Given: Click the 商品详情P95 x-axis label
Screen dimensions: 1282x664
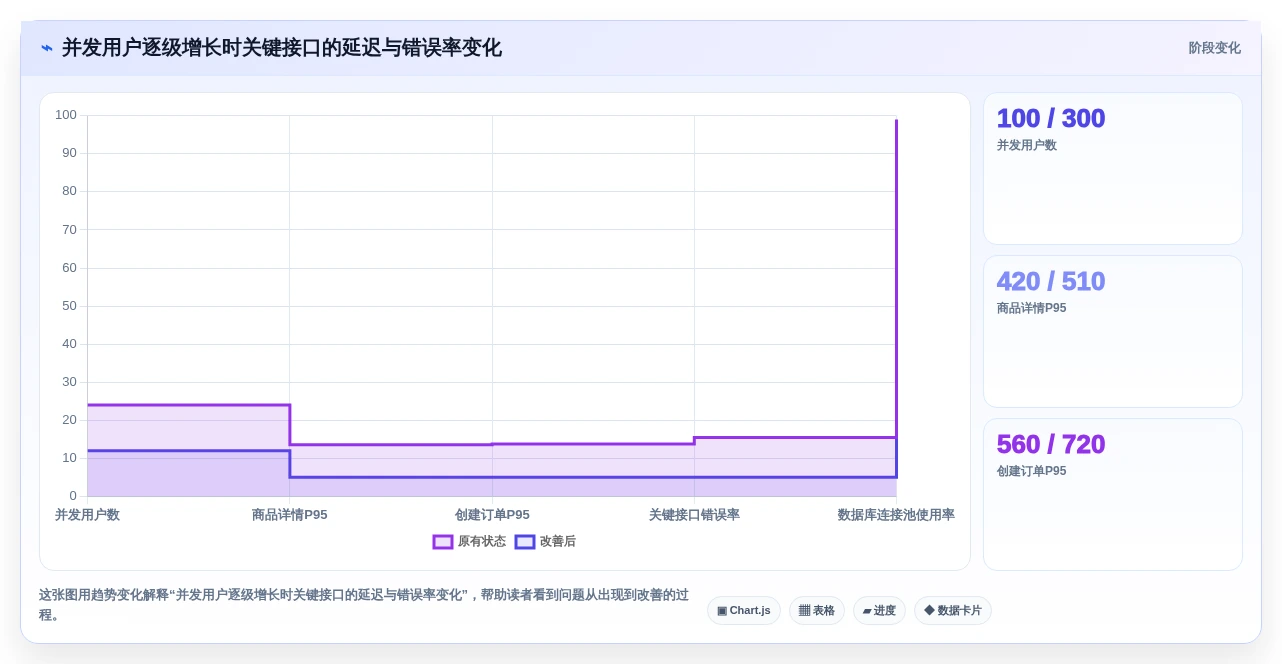Looking at the screenshot, I should pyautogui.click(x=290, y=515).
